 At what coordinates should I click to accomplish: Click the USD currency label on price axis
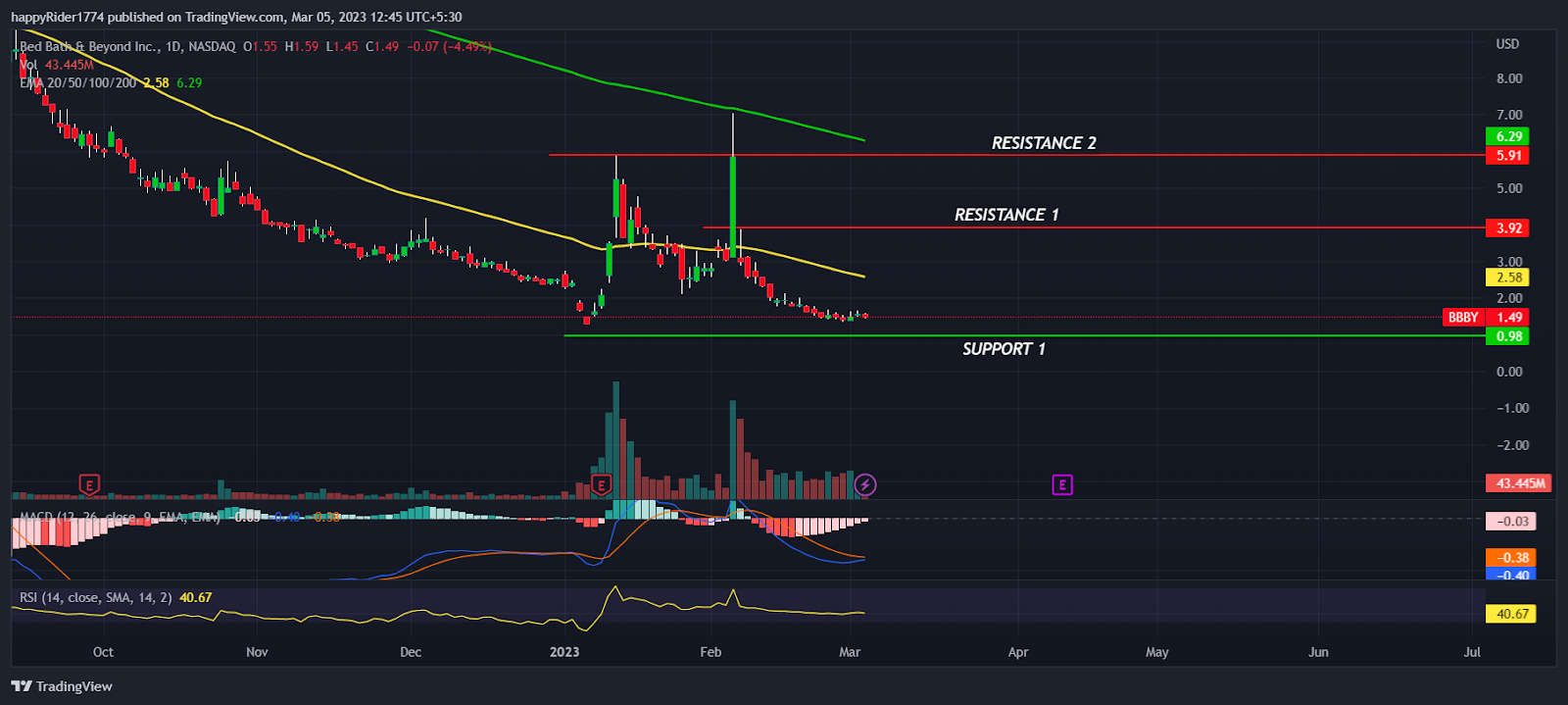[1507, 44]
